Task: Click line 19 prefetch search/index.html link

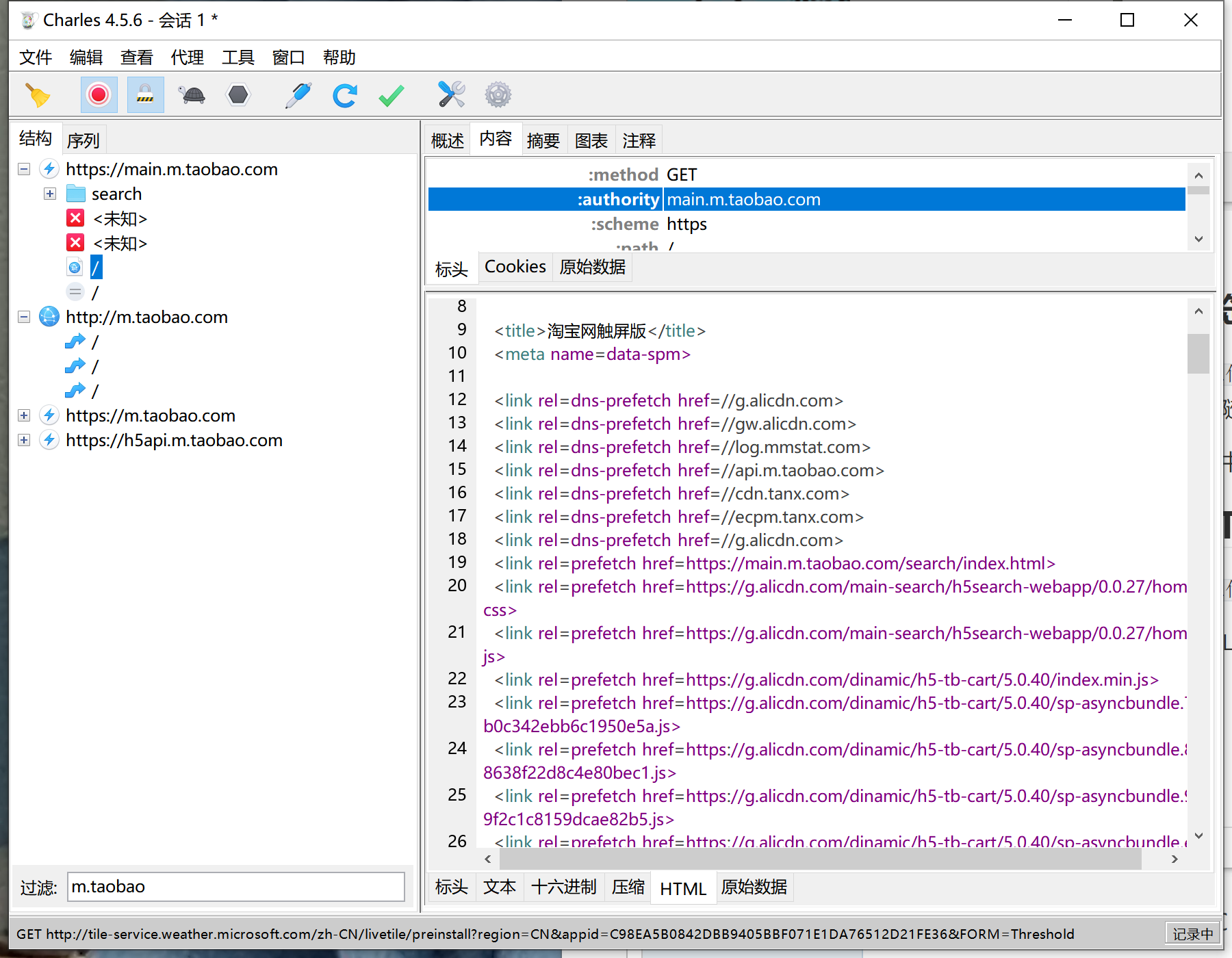Action: pyautogui.click(x=775, y=563)
